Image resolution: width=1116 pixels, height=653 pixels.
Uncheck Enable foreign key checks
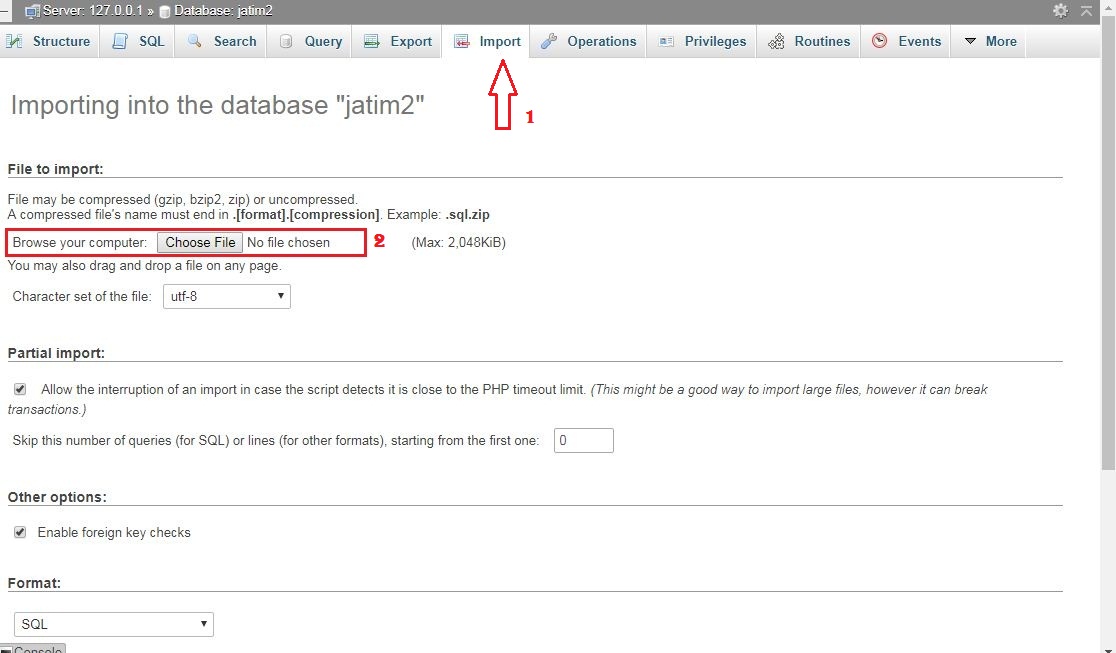pyautogui.click(x=20, y=532)
